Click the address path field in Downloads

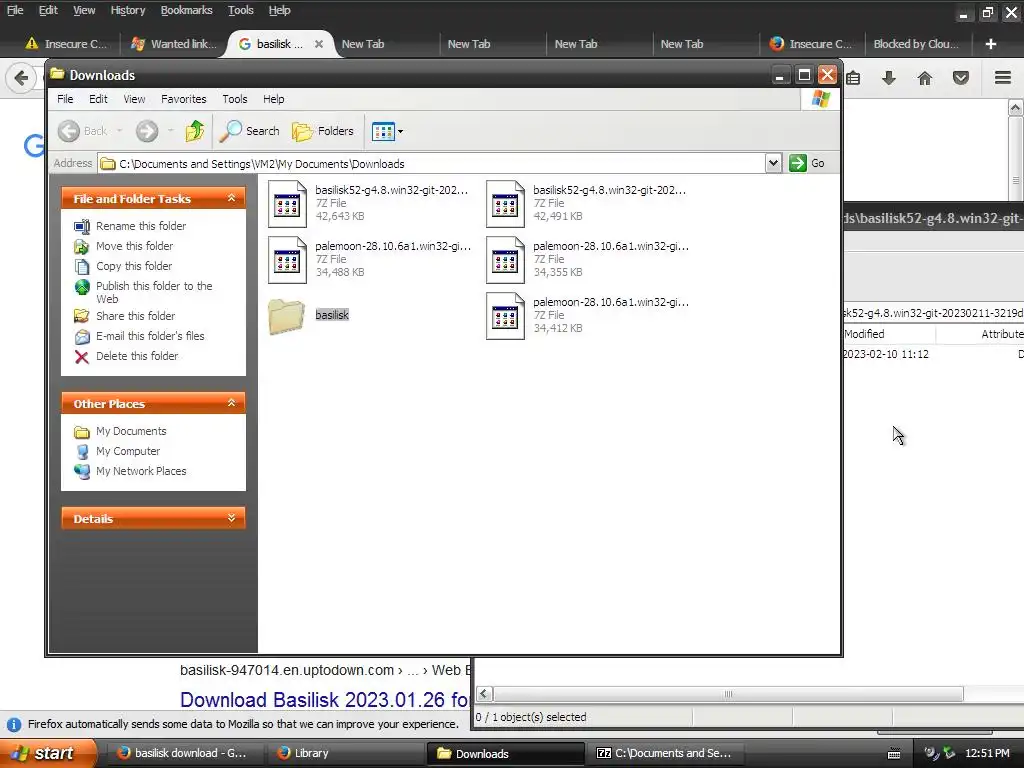pos(431,163)
